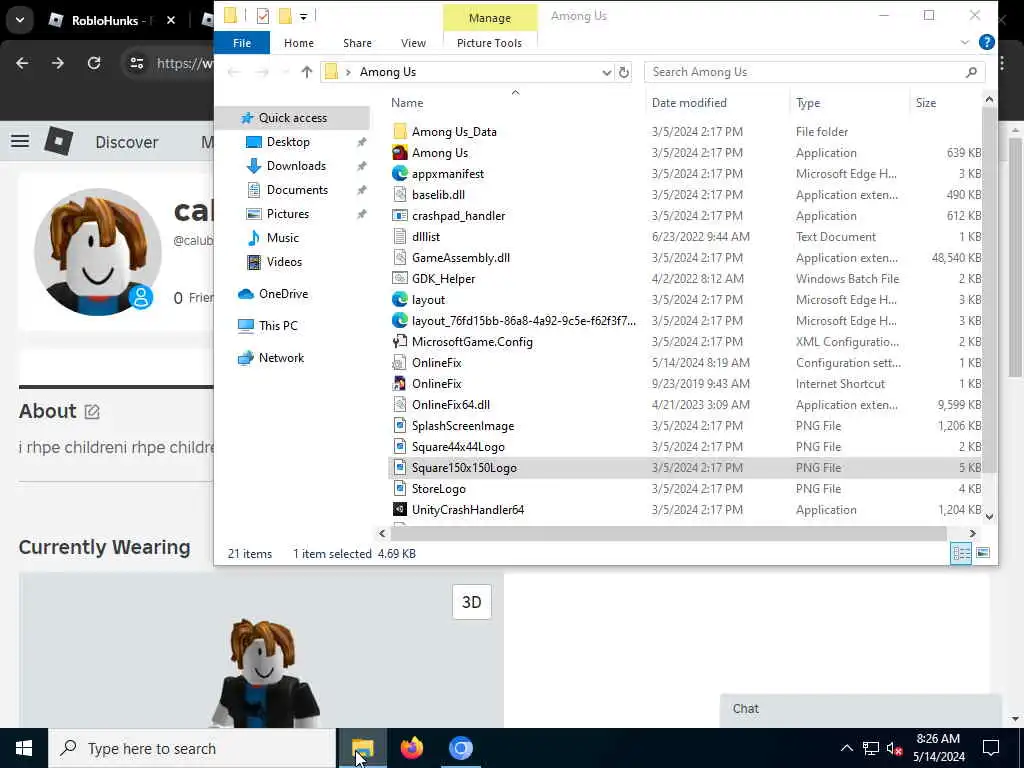Image resolution: width=1024 pixels, height=768 pixels.
Task: Go up one folder level
Action: (x=306, y=72)
